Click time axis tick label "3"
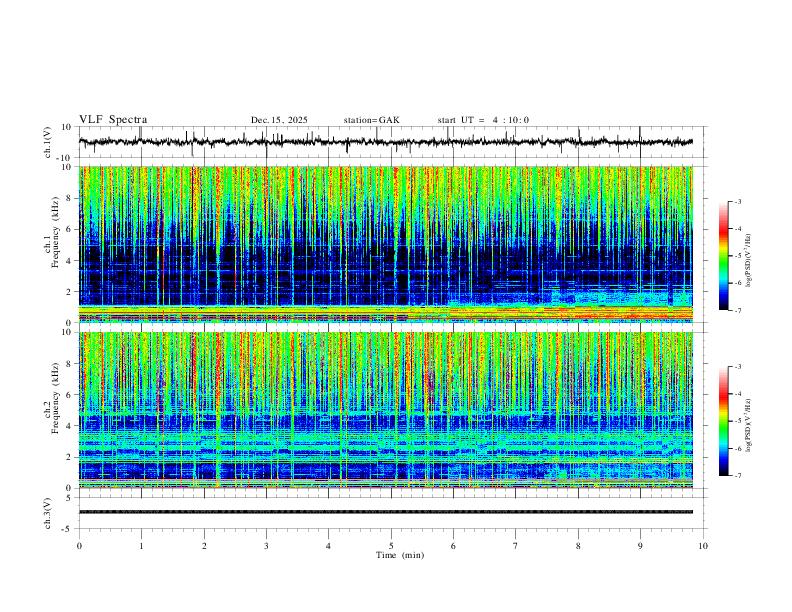The image size is (792, 612). [266, 546]
